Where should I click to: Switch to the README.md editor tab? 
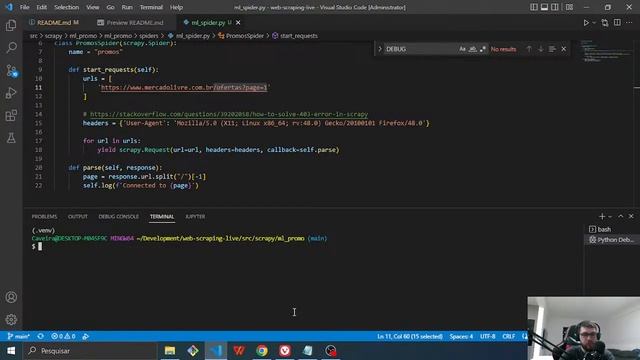coord(53,22)
